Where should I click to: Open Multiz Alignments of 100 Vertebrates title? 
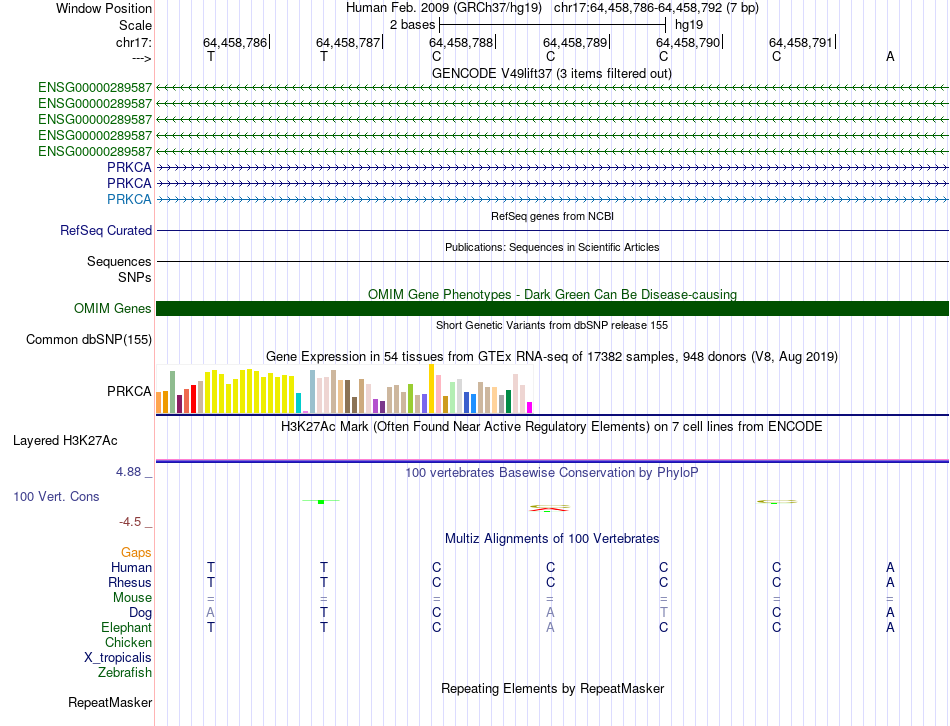tap(552, 538)
